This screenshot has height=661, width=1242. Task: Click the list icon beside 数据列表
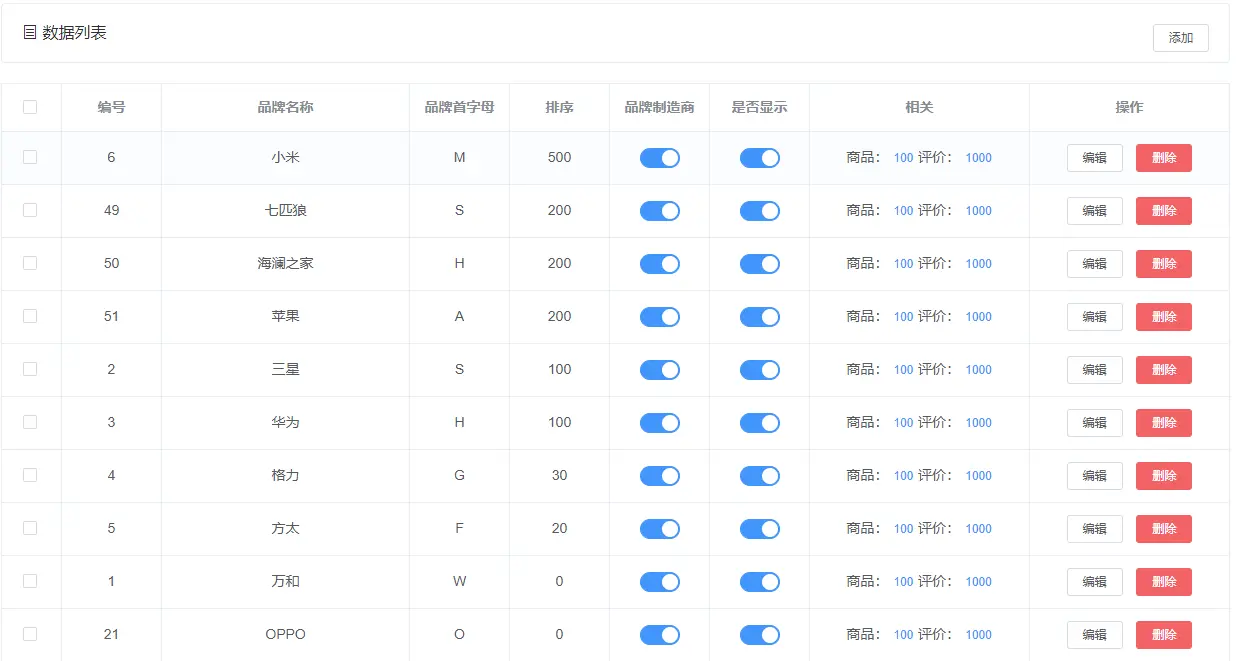click(x=30, y=33)
